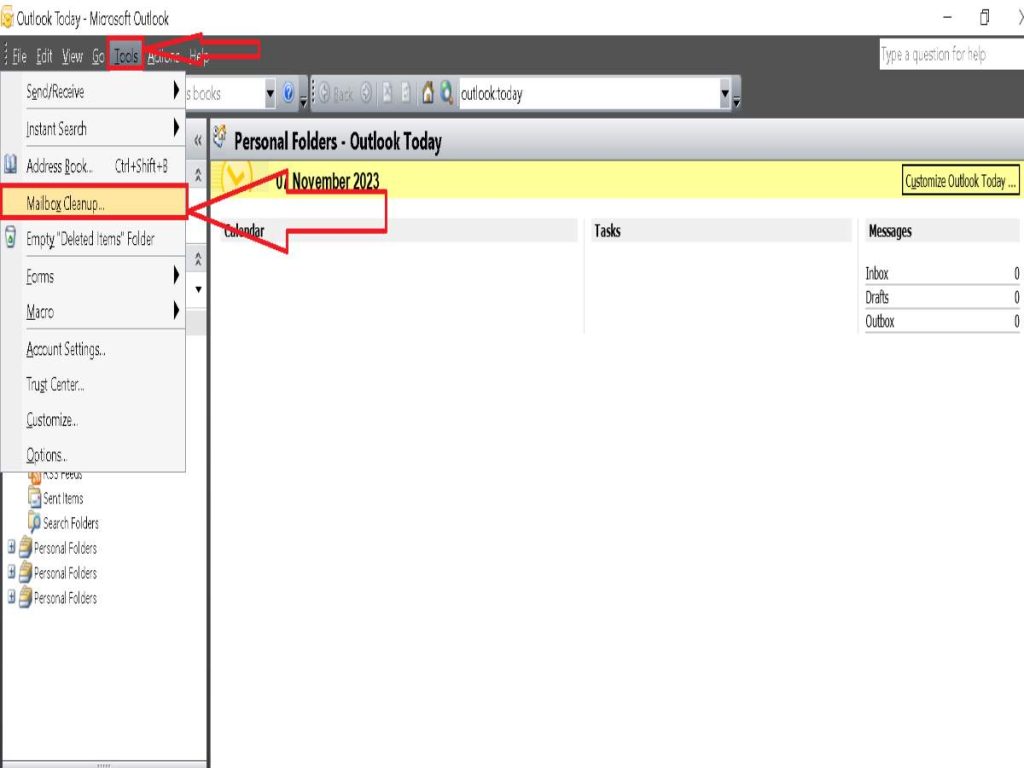1024x768 pixels.
Task: Click the Tools menu
Action: [x=126, y=57]
